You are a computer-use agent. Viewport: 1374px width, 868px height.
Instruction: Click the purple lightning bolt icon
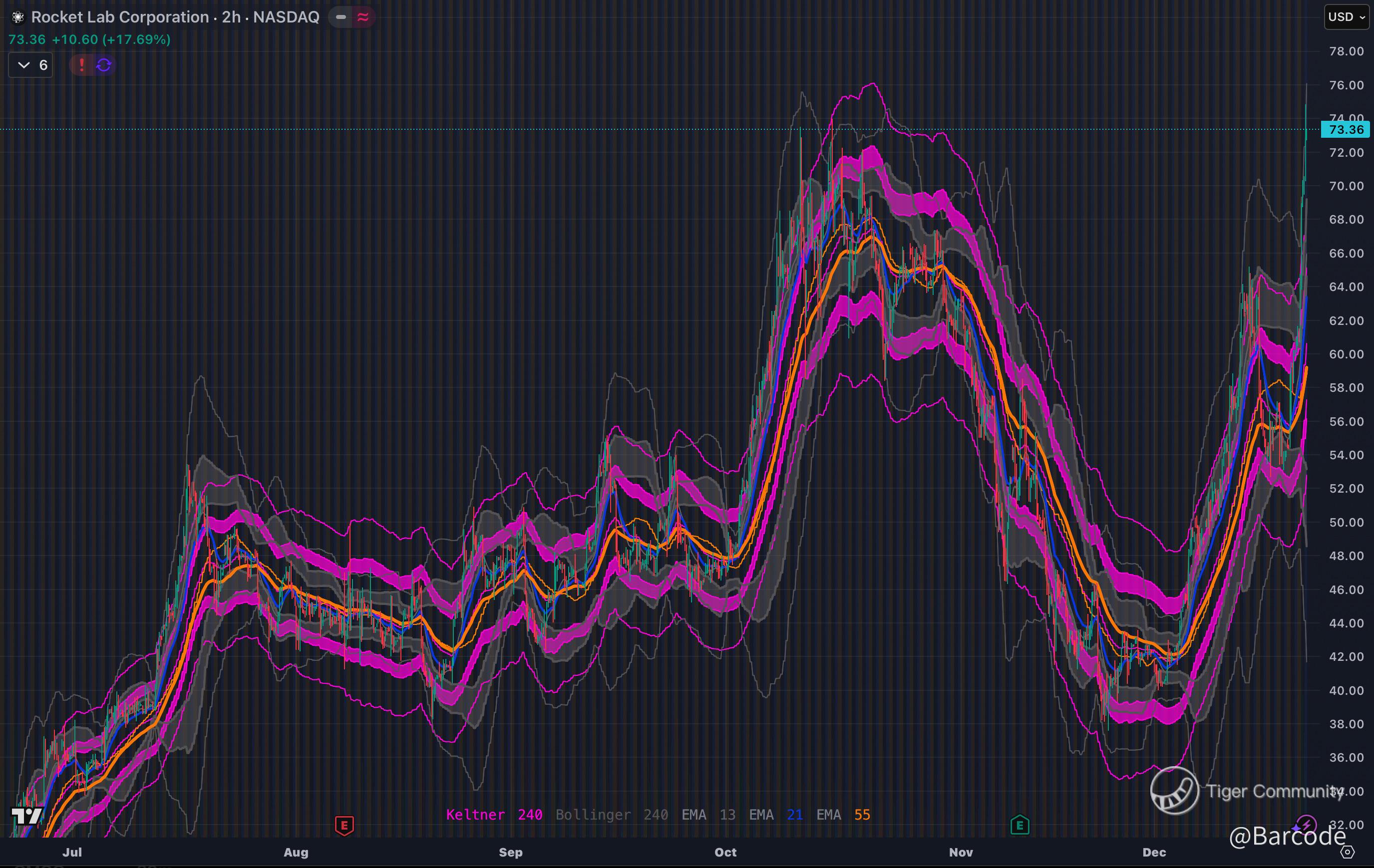point(1306,825)
